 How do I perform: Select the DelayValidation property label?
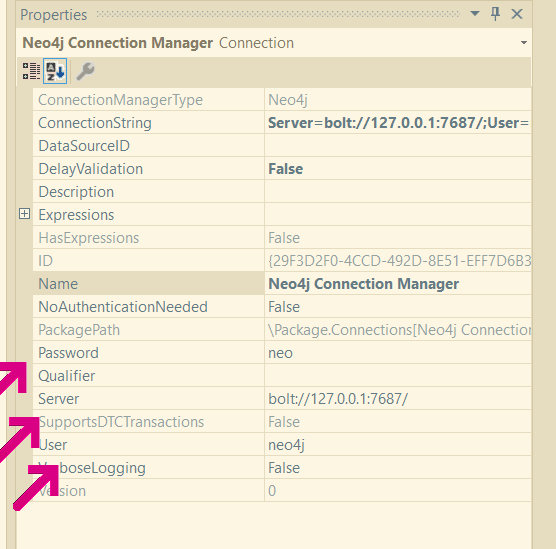pyautogui.click(x=90, y=169)
